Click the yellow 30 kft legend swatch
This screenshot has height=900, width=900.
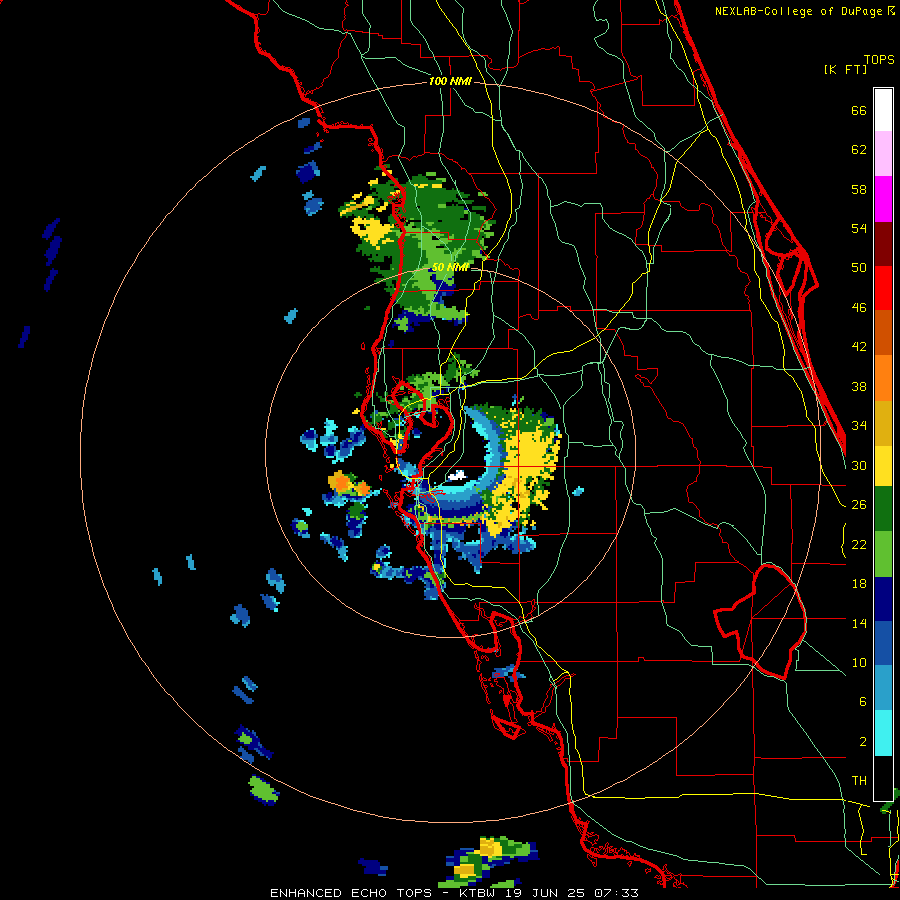pos(883,465)
